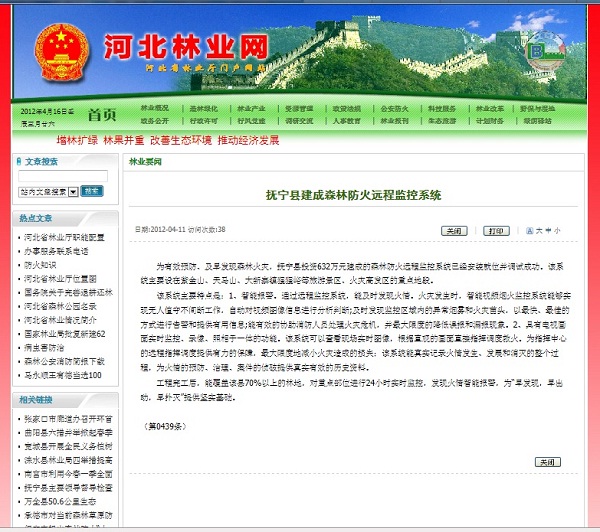Open related link 抚宁县主要领导督导检查
The height and width of the screenshot is (532, 600).
click(68, 488)
